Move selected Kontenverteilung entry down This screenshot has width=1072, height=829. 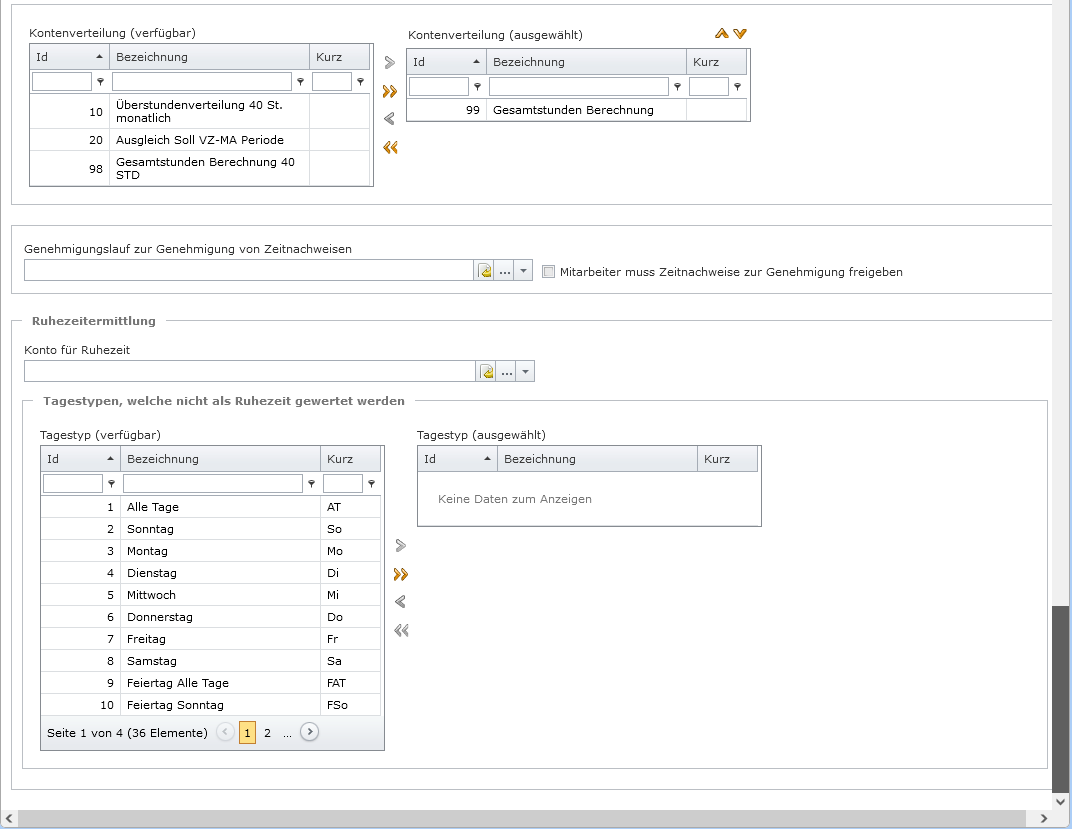tap(740, 34)
